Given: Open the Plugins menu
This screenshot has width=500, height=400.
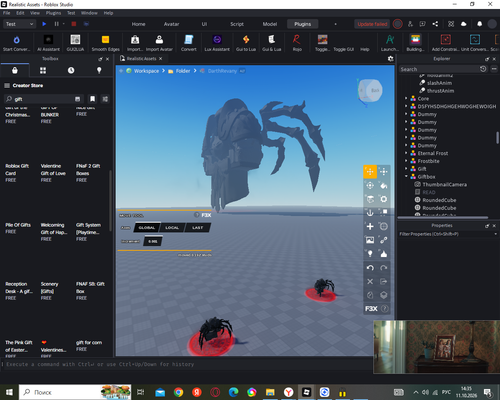Looking at the screenshot, I should (53, 13).
